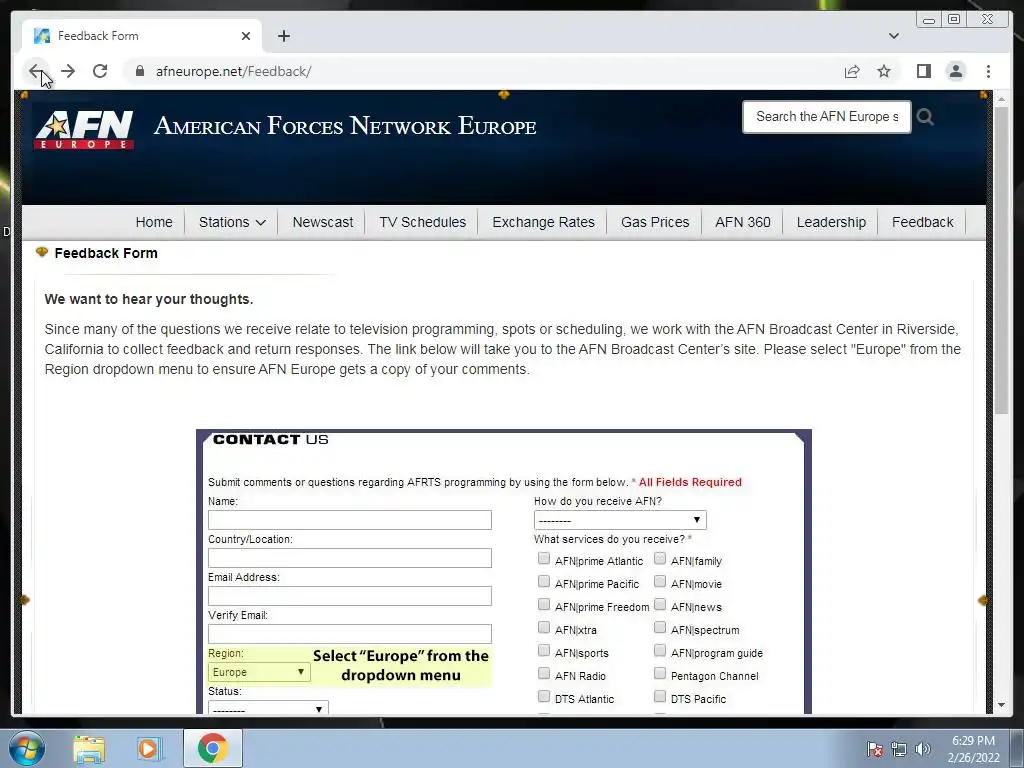This screenshot has height=768, width=1024.
Task: Open the network icon in system tray
Action: (899, 748)
